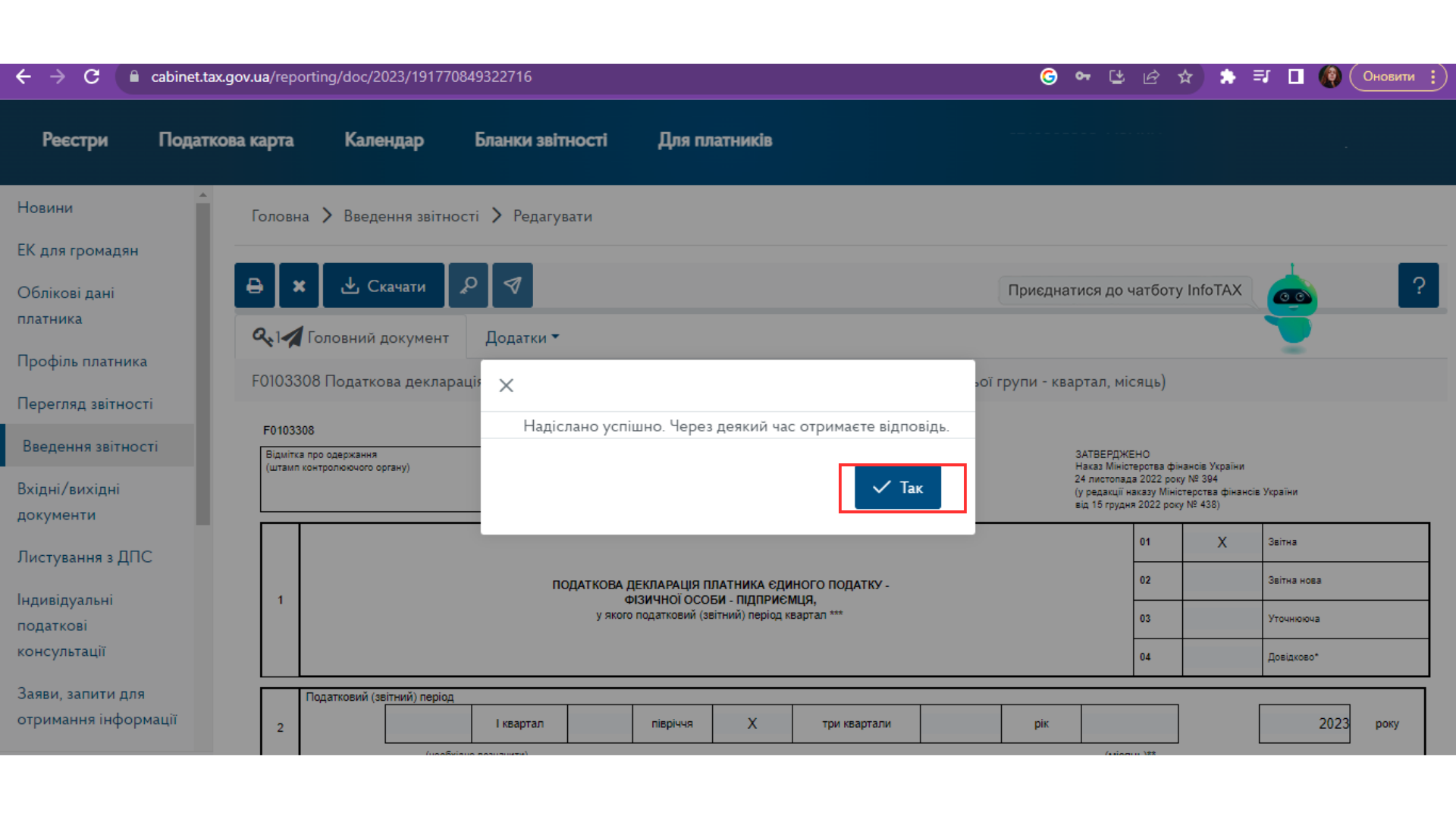1456x819 pixels.
Task: Open the Календар menu item
Action: point(384,140)
